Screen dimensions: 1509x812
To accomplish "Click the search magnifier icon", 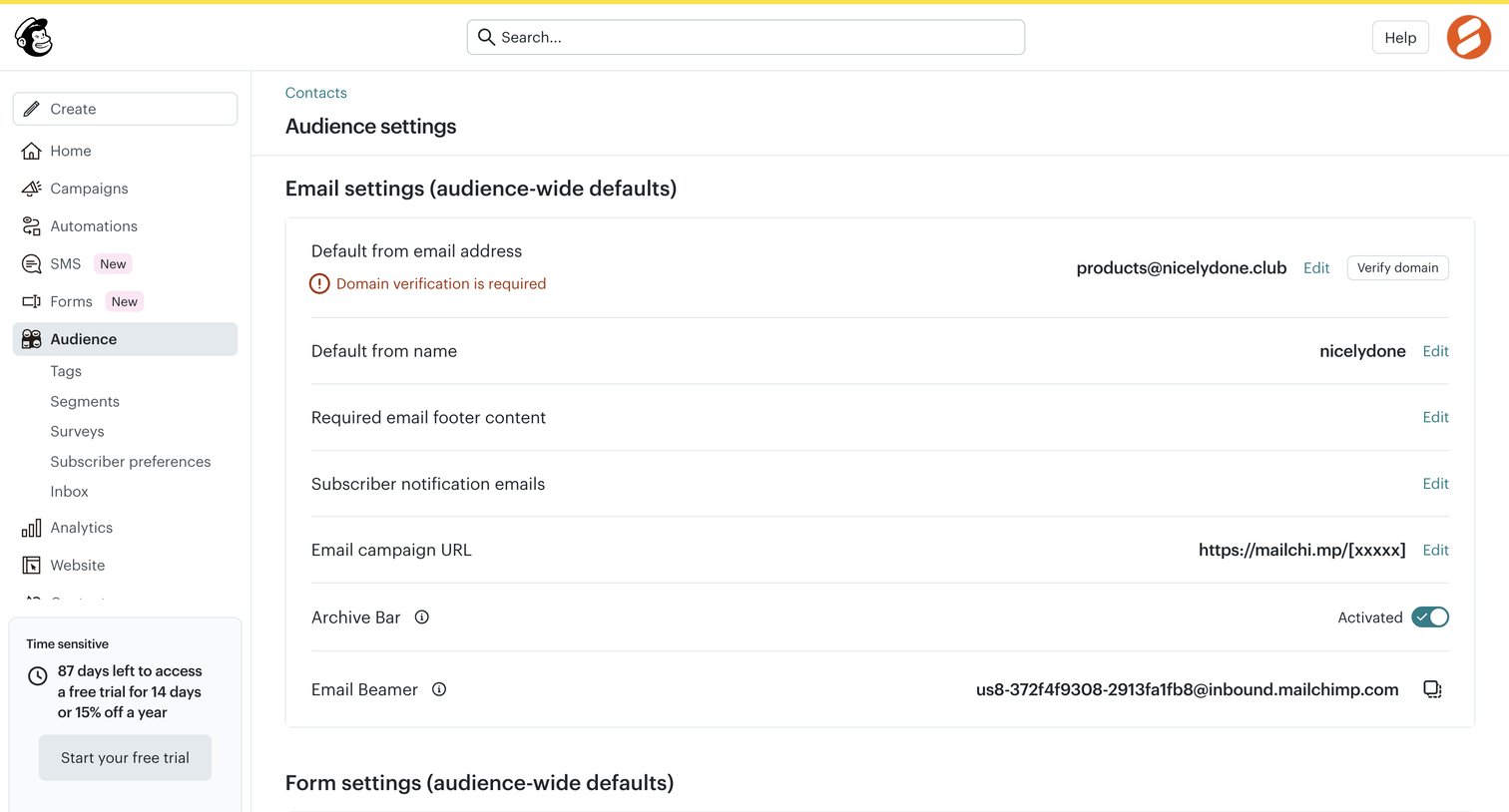I will 486,37.
